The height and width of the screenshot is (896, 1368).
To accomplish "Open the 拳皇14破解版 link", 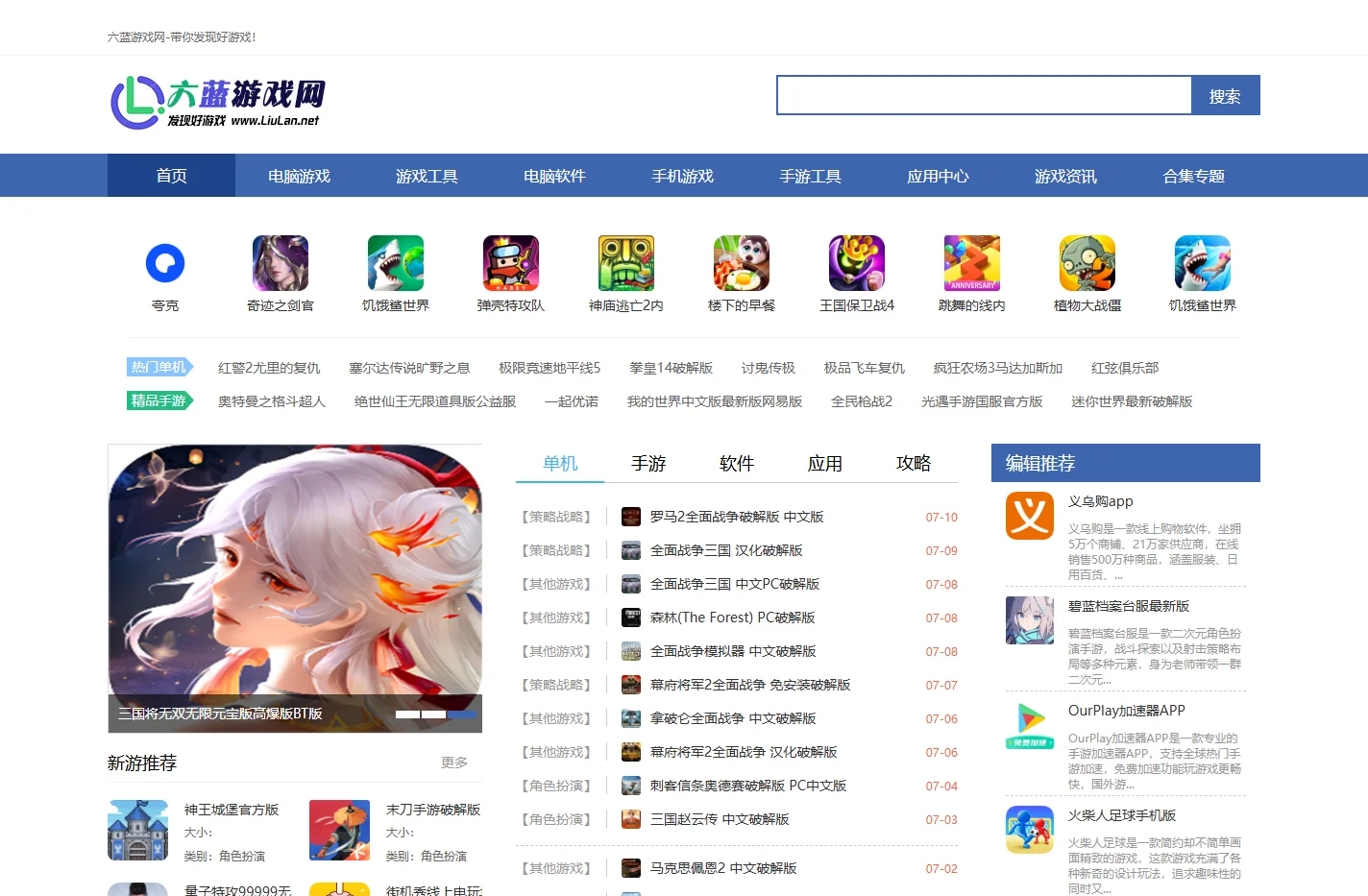I will [x=671, y=368].
